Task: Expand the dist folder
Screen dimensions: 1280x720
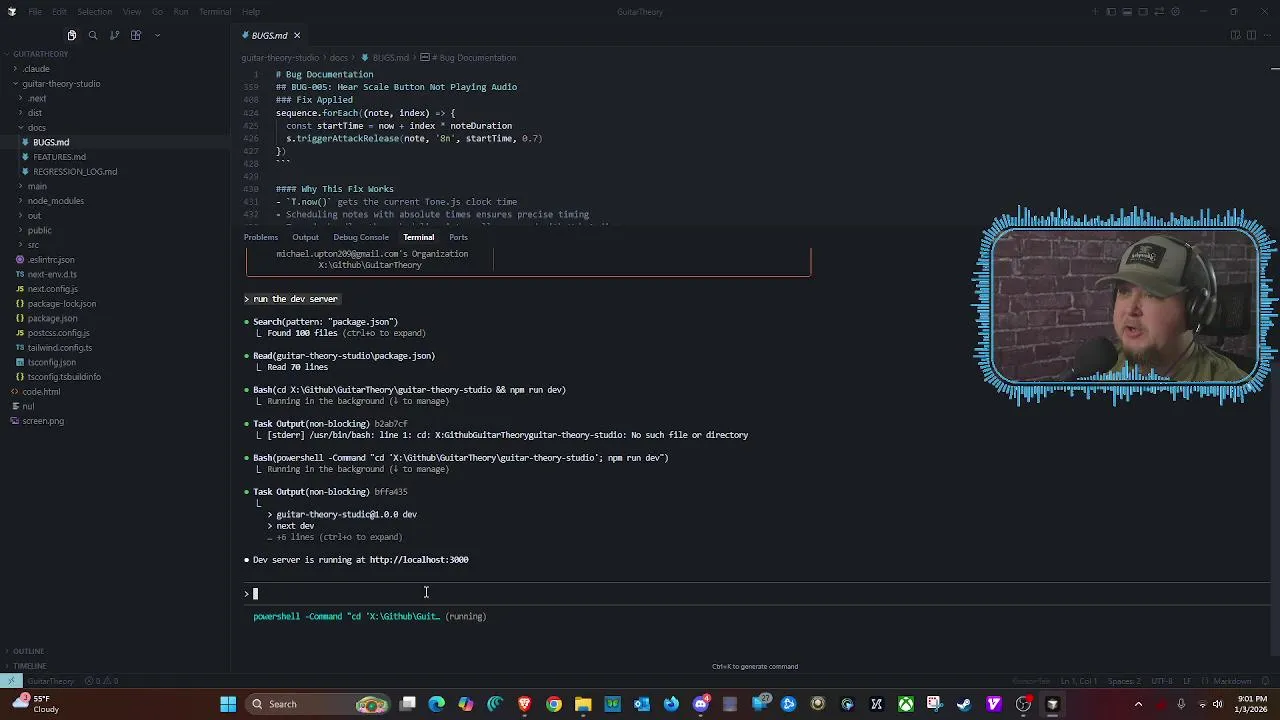Action: (35, 113)
